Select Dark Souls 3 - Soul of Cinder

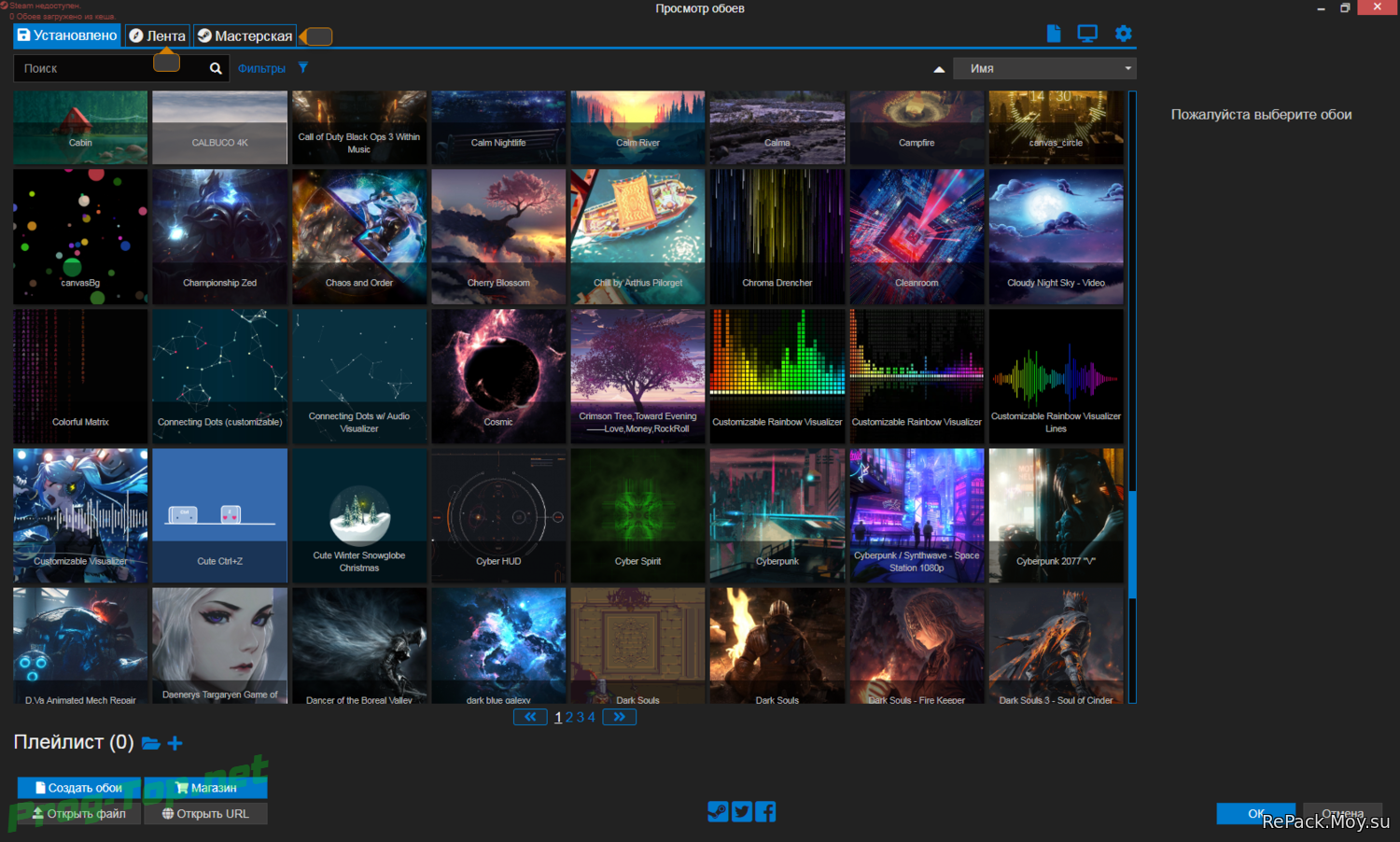[1057, 645]
